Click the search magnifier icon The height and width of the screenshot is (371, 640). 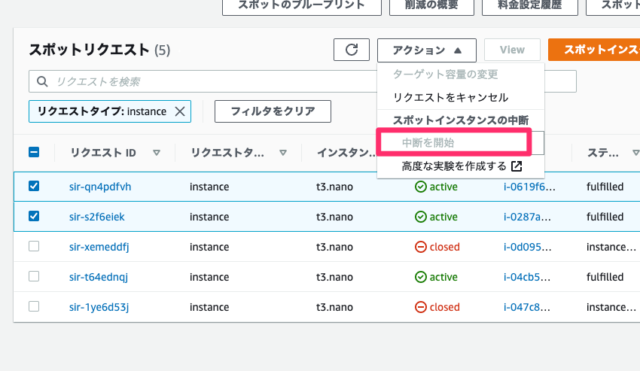pos(42,82)
